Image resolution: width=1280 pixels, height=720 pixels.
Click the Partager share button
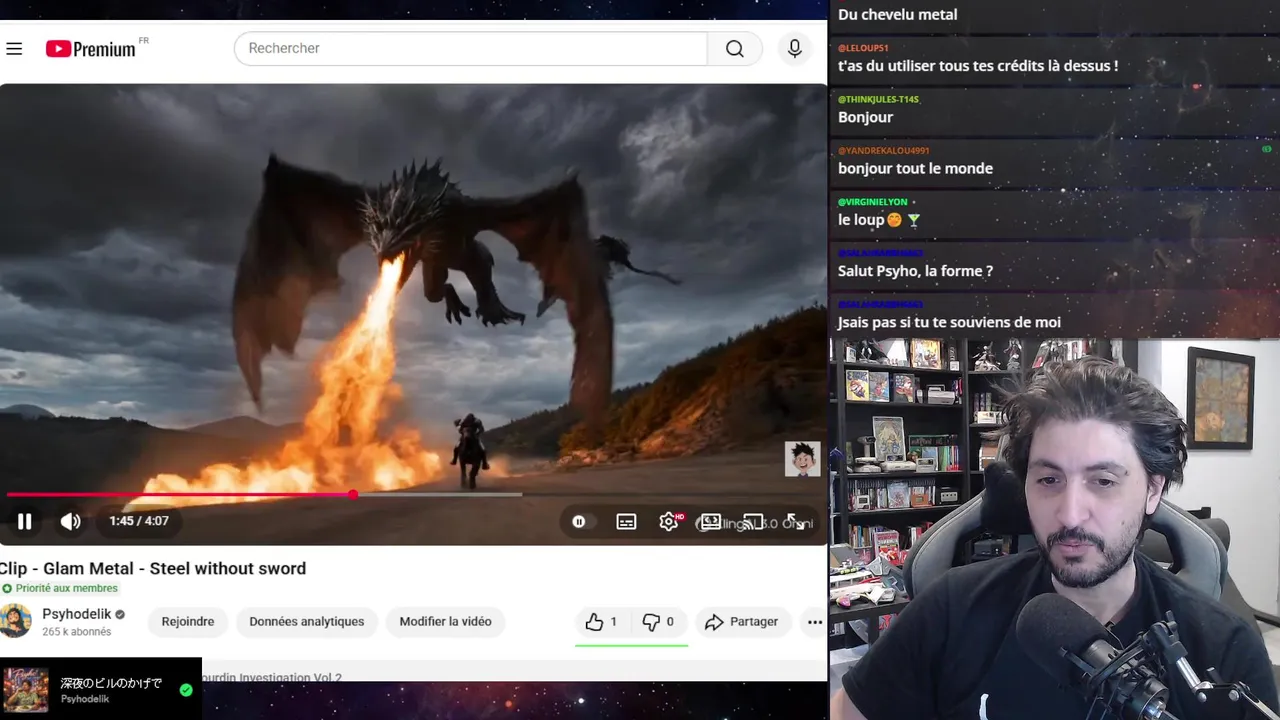coord(742,622)
